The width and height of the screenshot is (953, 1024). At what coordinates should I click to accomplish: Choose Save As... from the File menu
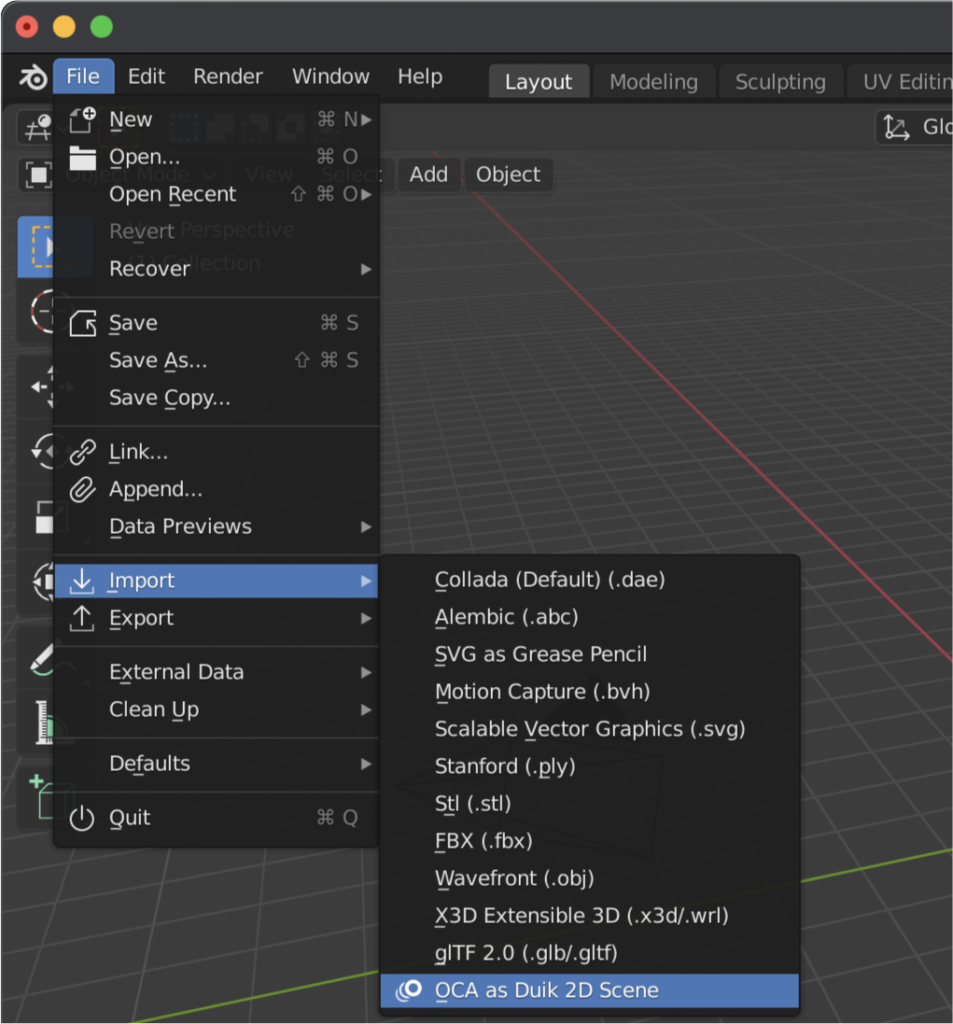coord(216,360)
